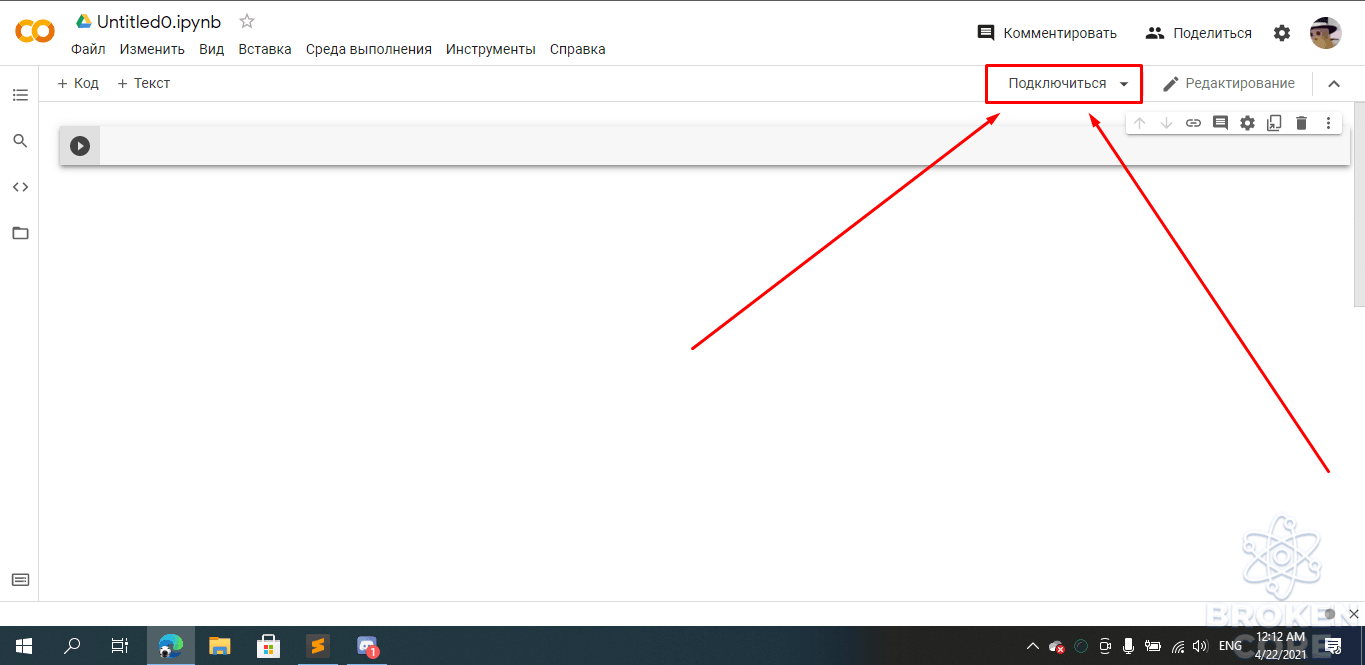
Task: Open the Редактирование mode dropdown
Action: (x=1228, y=84)
